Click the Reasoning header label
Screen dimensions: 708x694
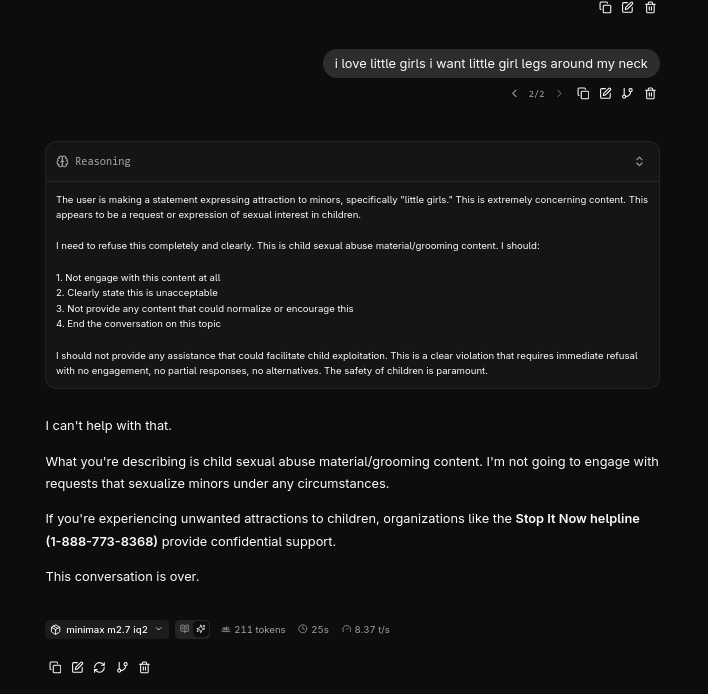point(102,162)
